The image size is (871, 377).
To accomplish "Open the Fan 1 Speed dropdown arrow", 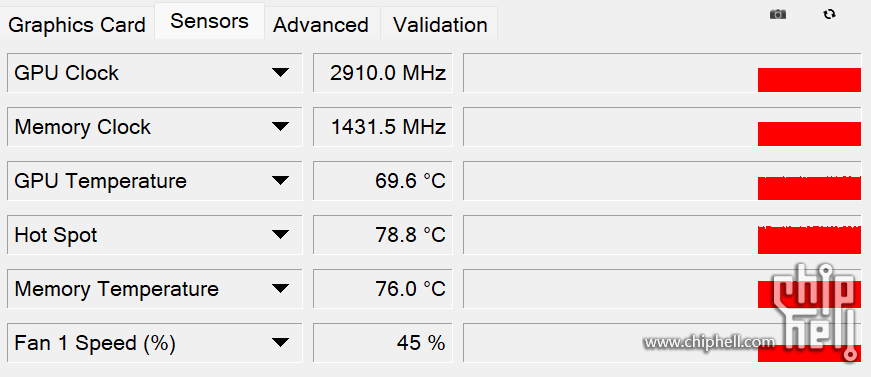I will click(281, 343).
